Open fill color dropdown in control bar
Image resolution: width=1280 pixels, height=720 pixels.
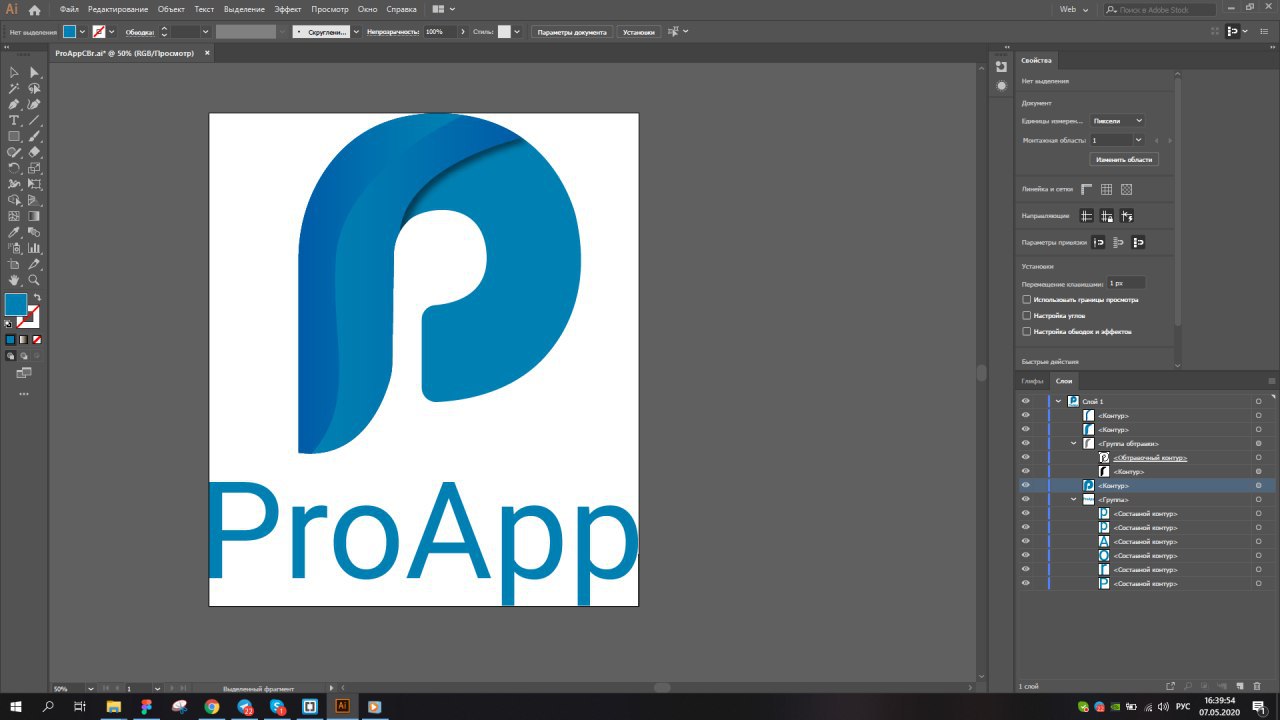pos(82,32)
